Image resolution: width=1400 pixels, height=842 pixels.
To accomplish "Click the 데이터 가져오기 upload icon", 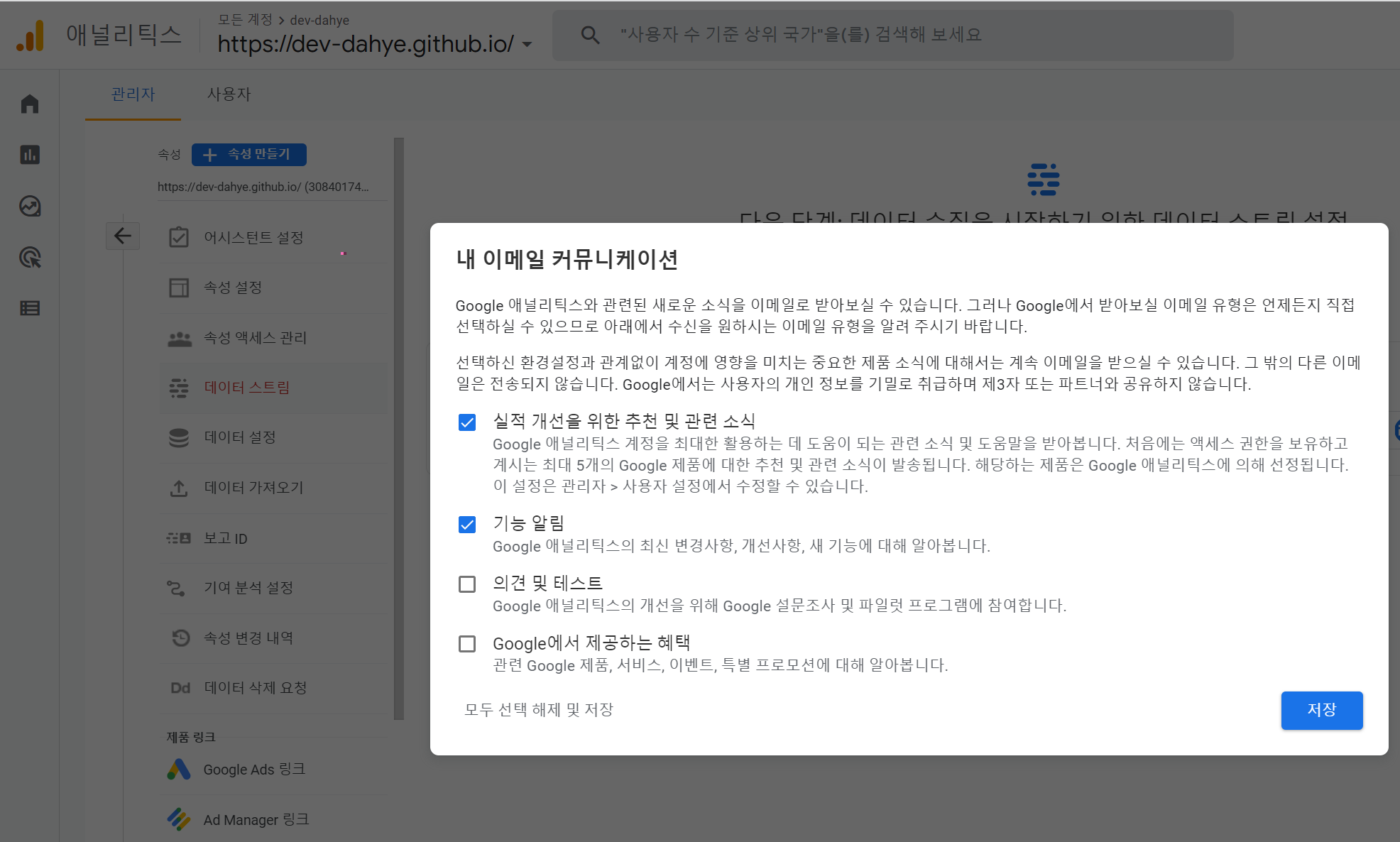I will tap(179, 488).
